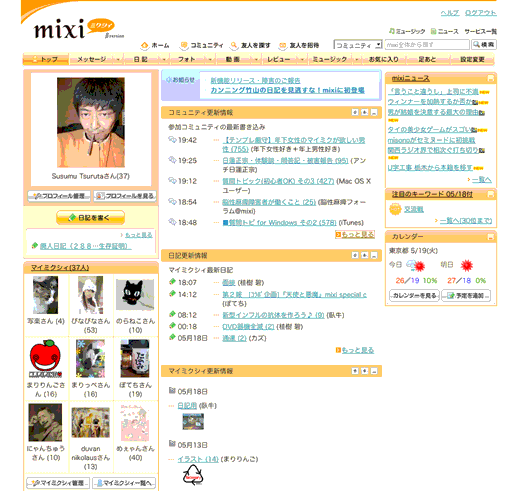Collapse the カレンダー box
Screen dimensions: 518x491
pos(491,237)
